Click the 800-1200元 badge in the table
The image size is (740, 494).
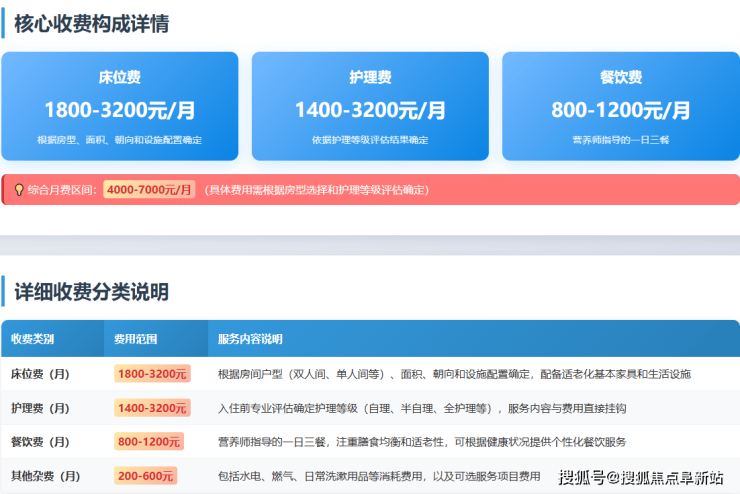[148, 442]
